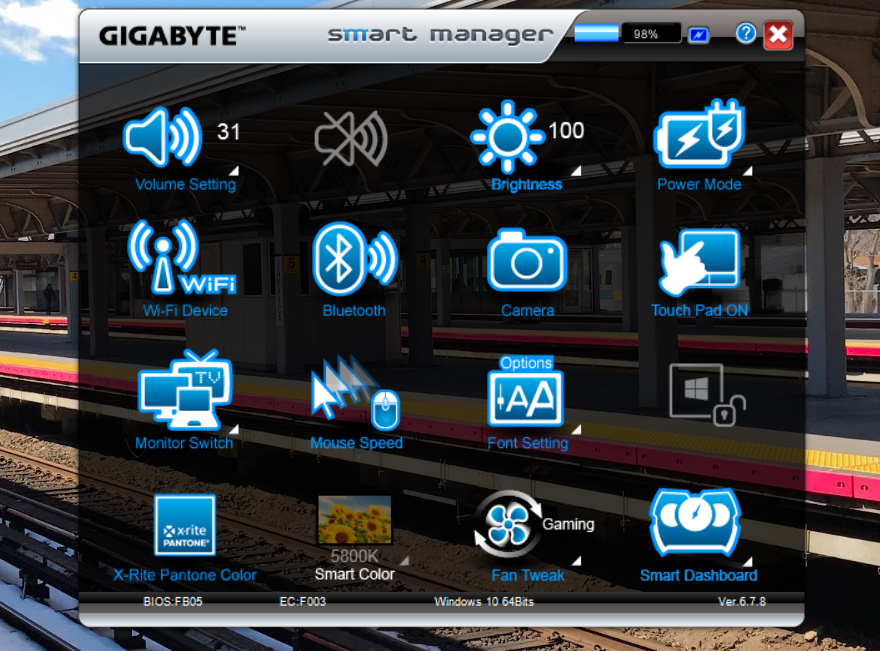880x651 pixels.
Task: Open the Smart Color sunflower thumbnail
Action: tap(355, 520)
